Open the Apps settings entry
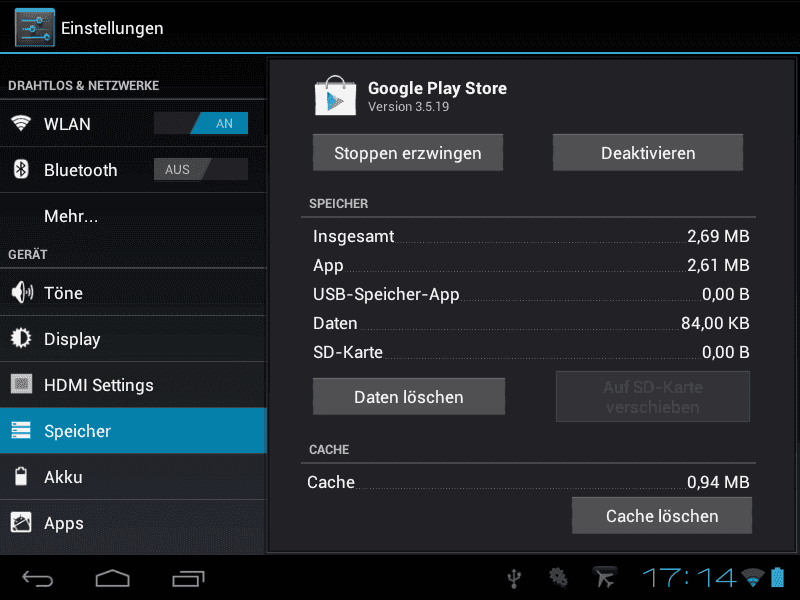 pos(133,522)
